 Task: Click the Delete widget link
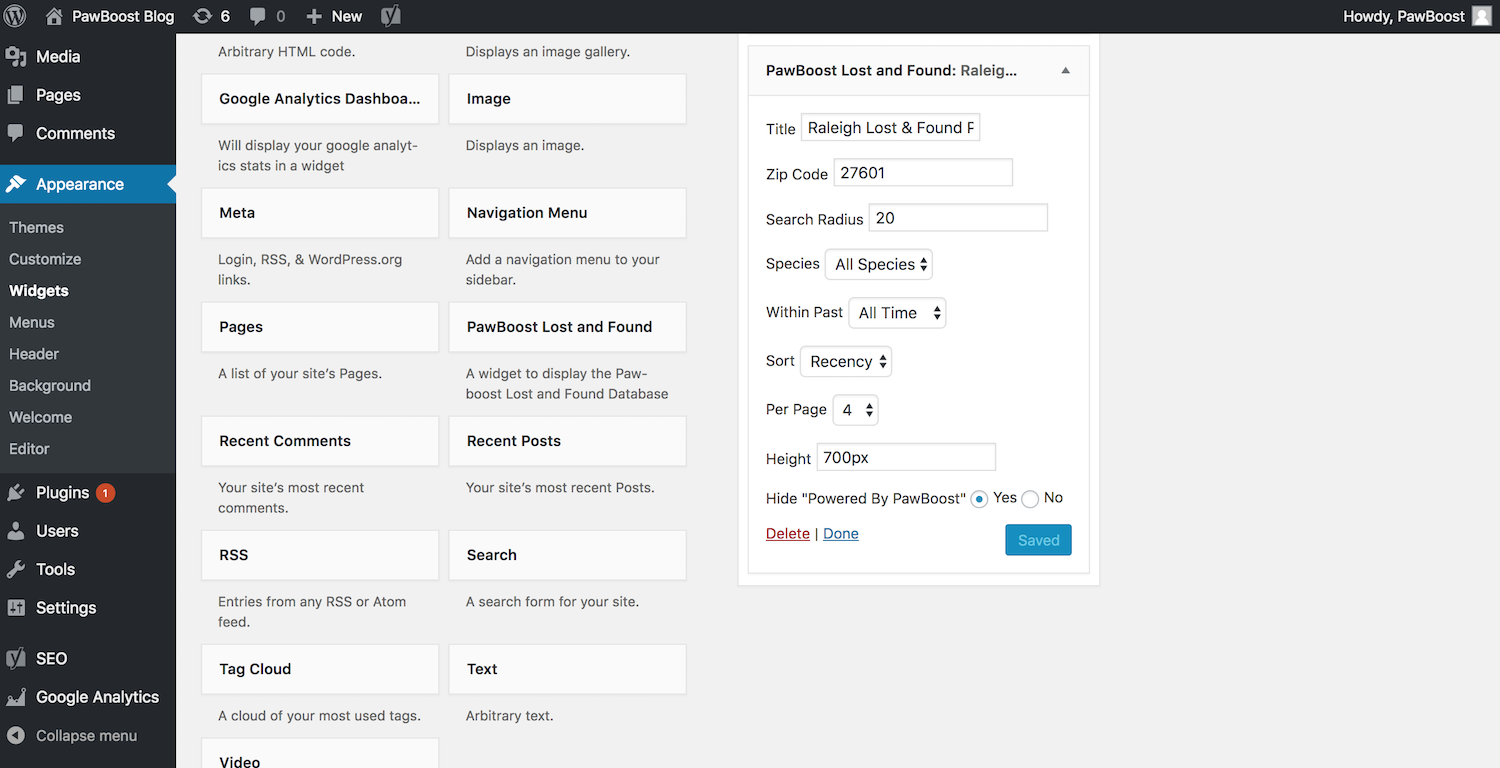coord(788,533)
